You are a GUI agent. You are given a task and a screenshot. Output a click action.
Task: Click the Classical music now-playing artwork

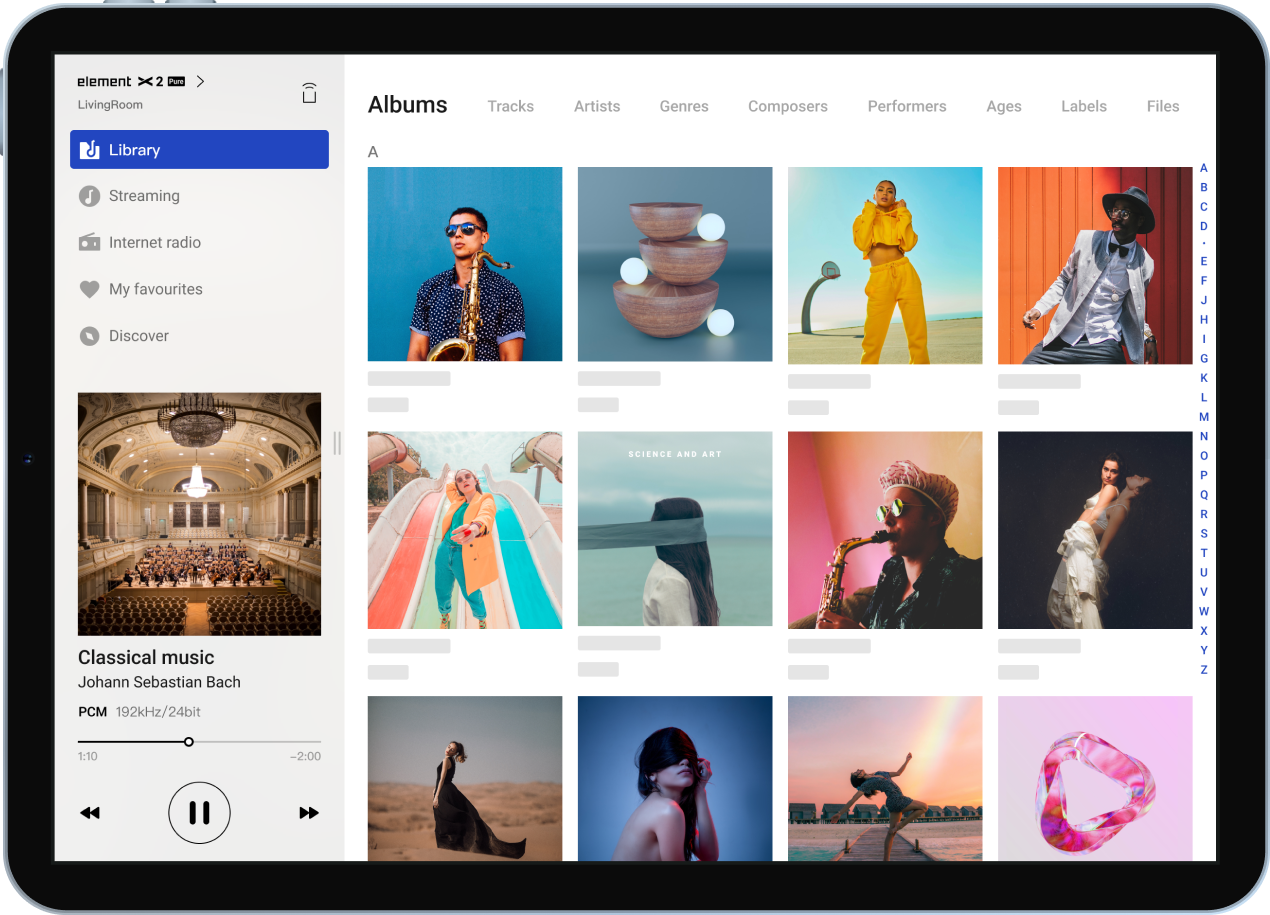tap(200, 514)
